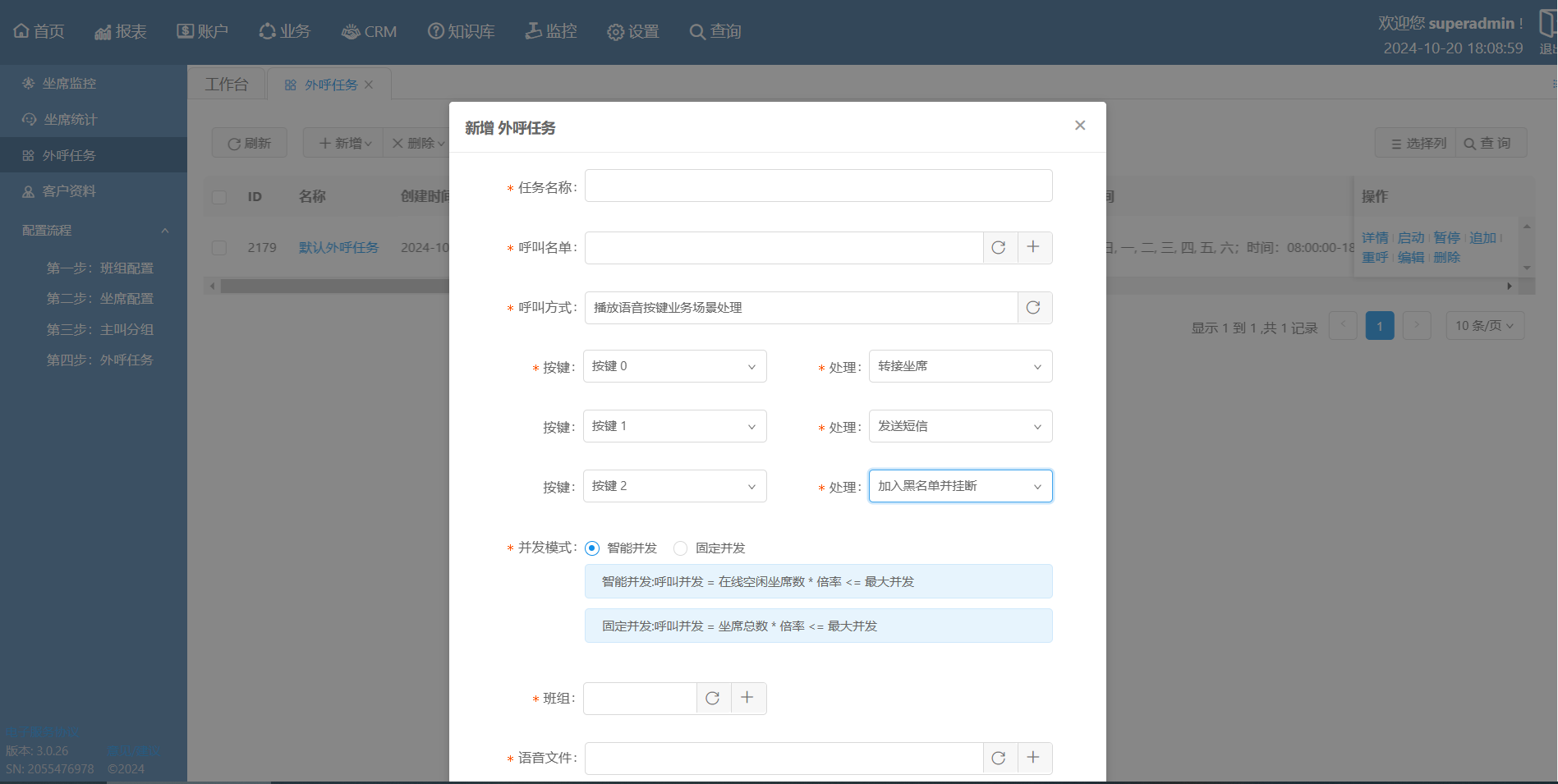Click refresh icon beside 语音文件 field
This screenshot has width=1558, height=784.
click(x=999, y=759)
